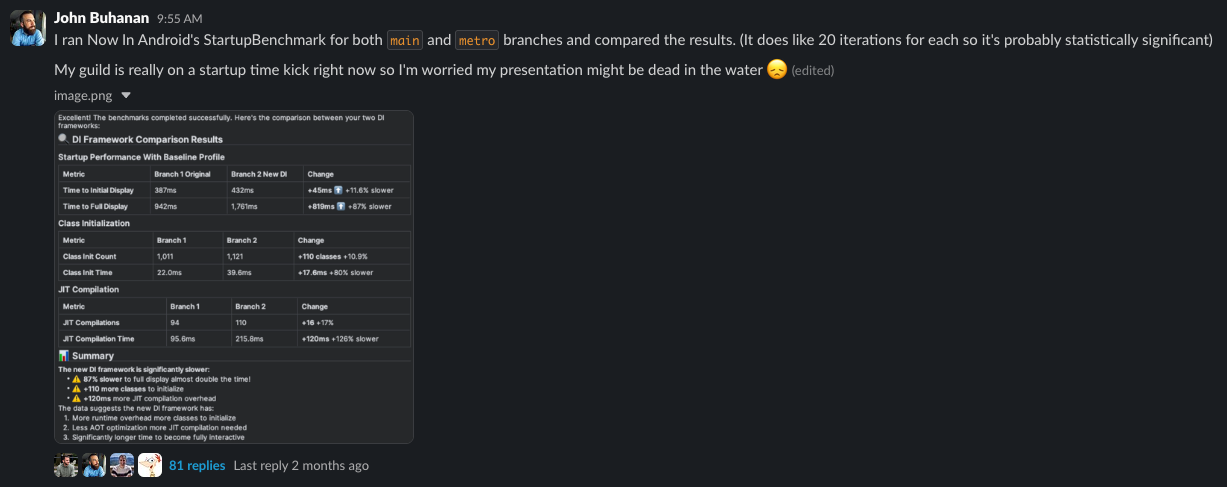1227x487 pixels.
Task: Click the disappointed face emoji
Action: tap(777, 70)
